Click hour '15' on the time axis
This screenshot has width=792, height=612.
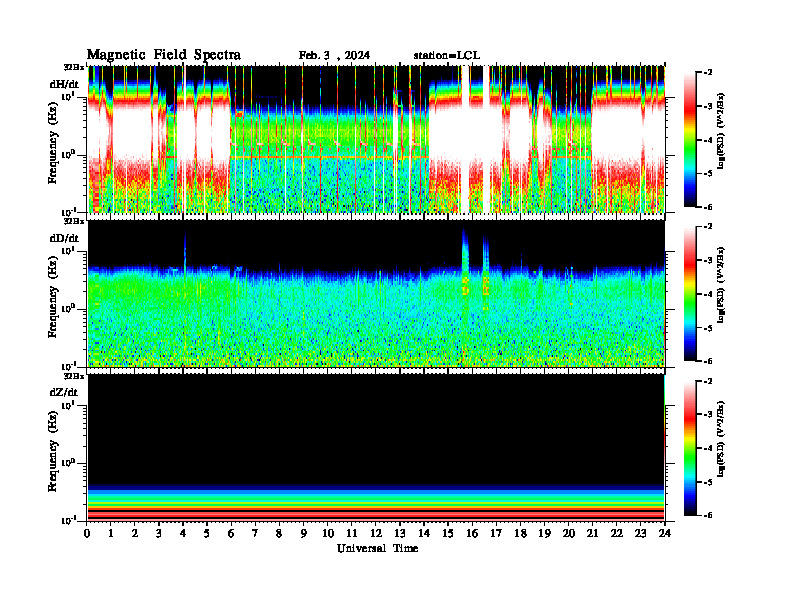tap(448, 533)
